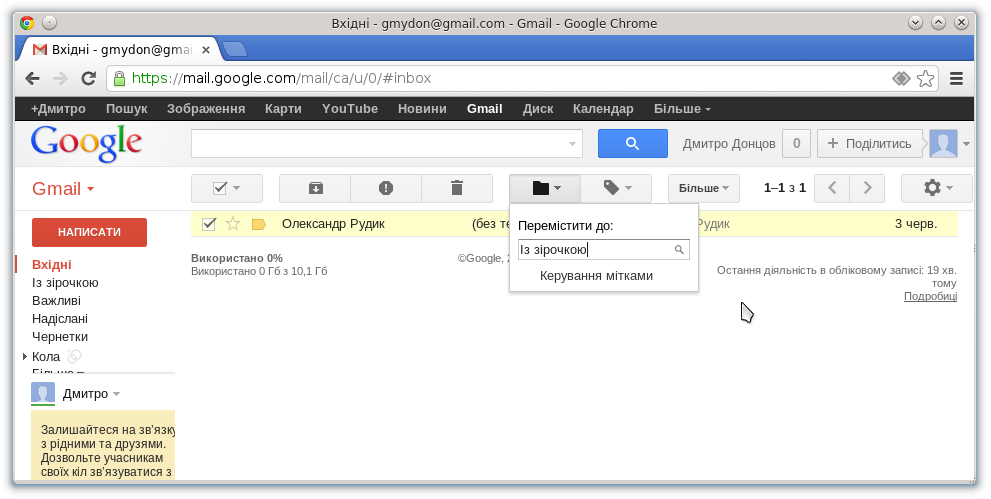Go to the newer messages arrow
This screenshot has width=991, height=499.
coord(832,188)
